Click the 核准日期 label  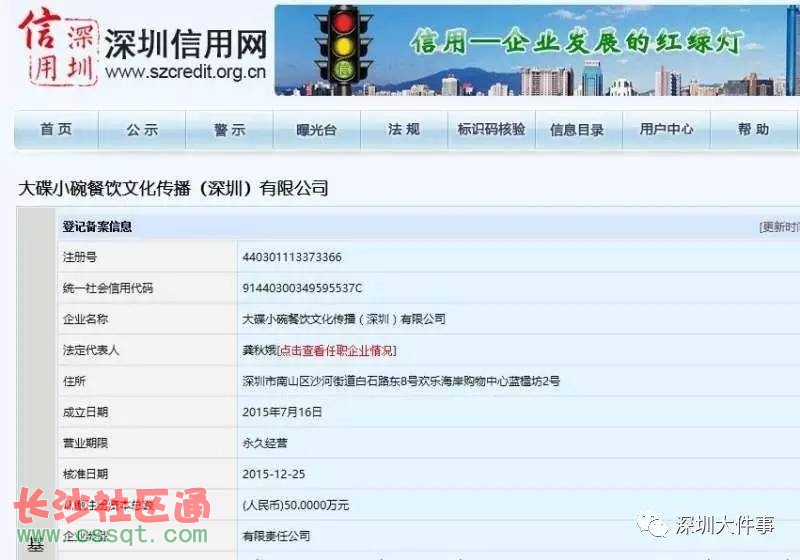[85, 474]
